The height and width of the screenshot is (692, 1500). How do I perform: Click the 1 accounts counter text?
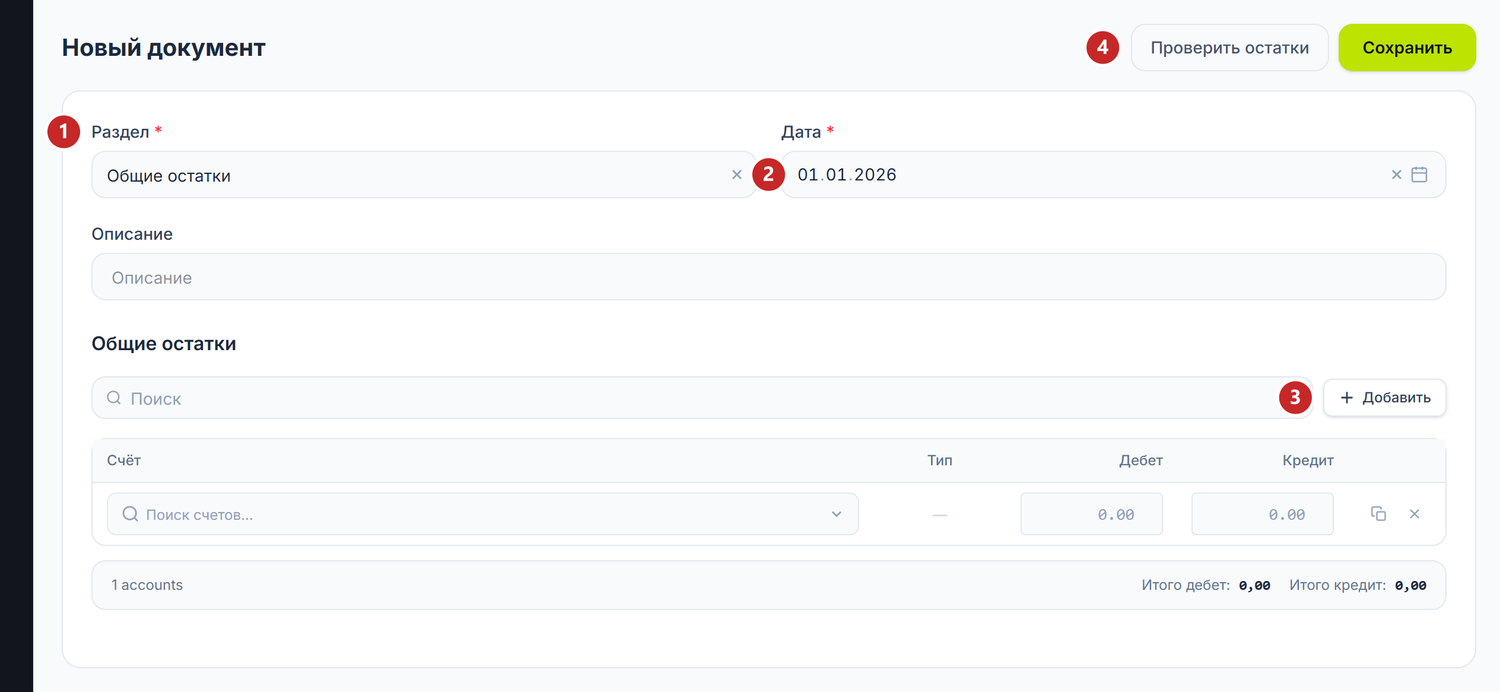(x=147, y=585)
